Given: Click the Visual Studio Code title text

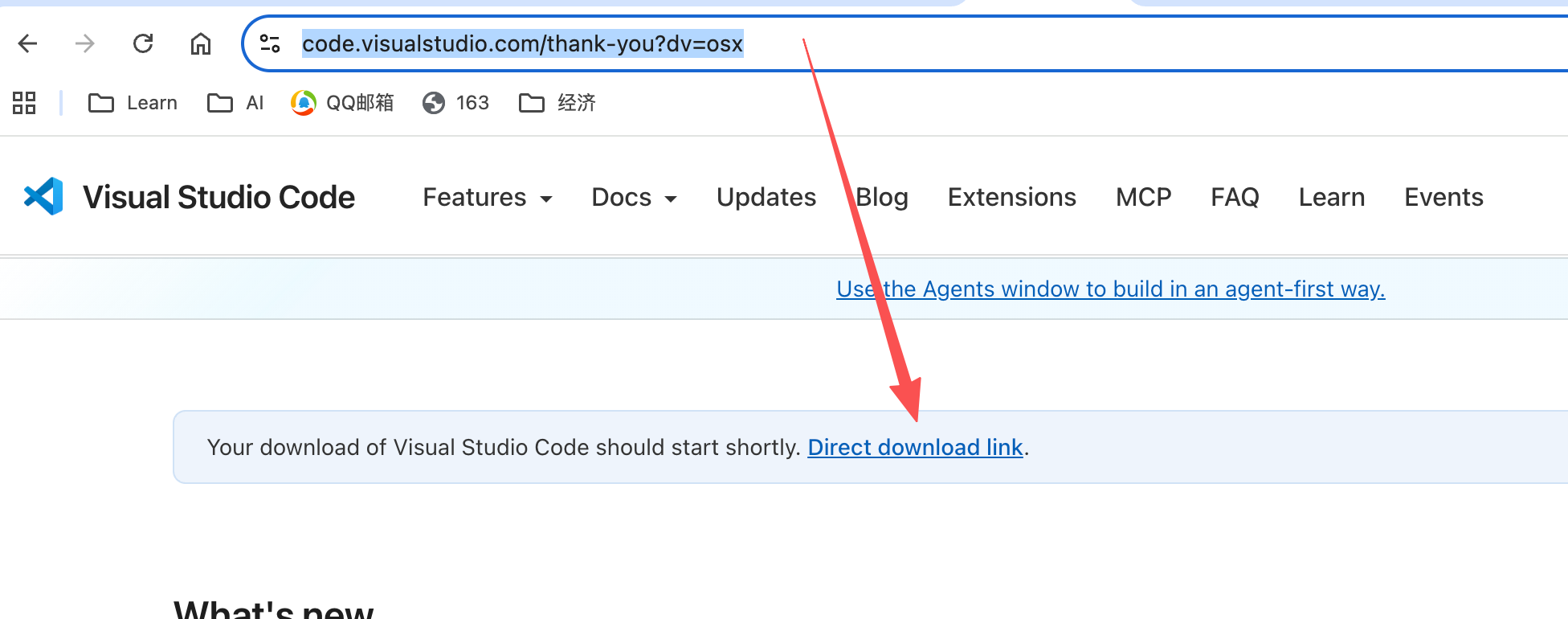Looking at the screenshot, I should [x=219, y=198].
